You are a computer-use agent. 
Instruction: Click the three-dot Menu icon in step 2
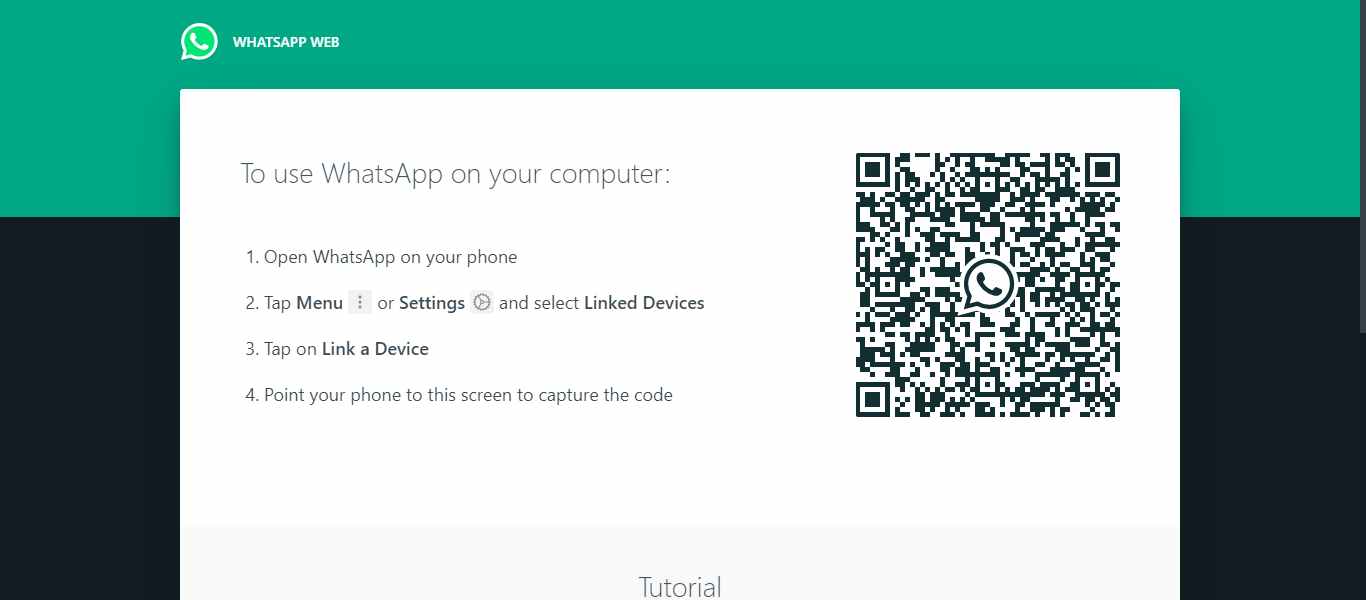click(360, 303)
